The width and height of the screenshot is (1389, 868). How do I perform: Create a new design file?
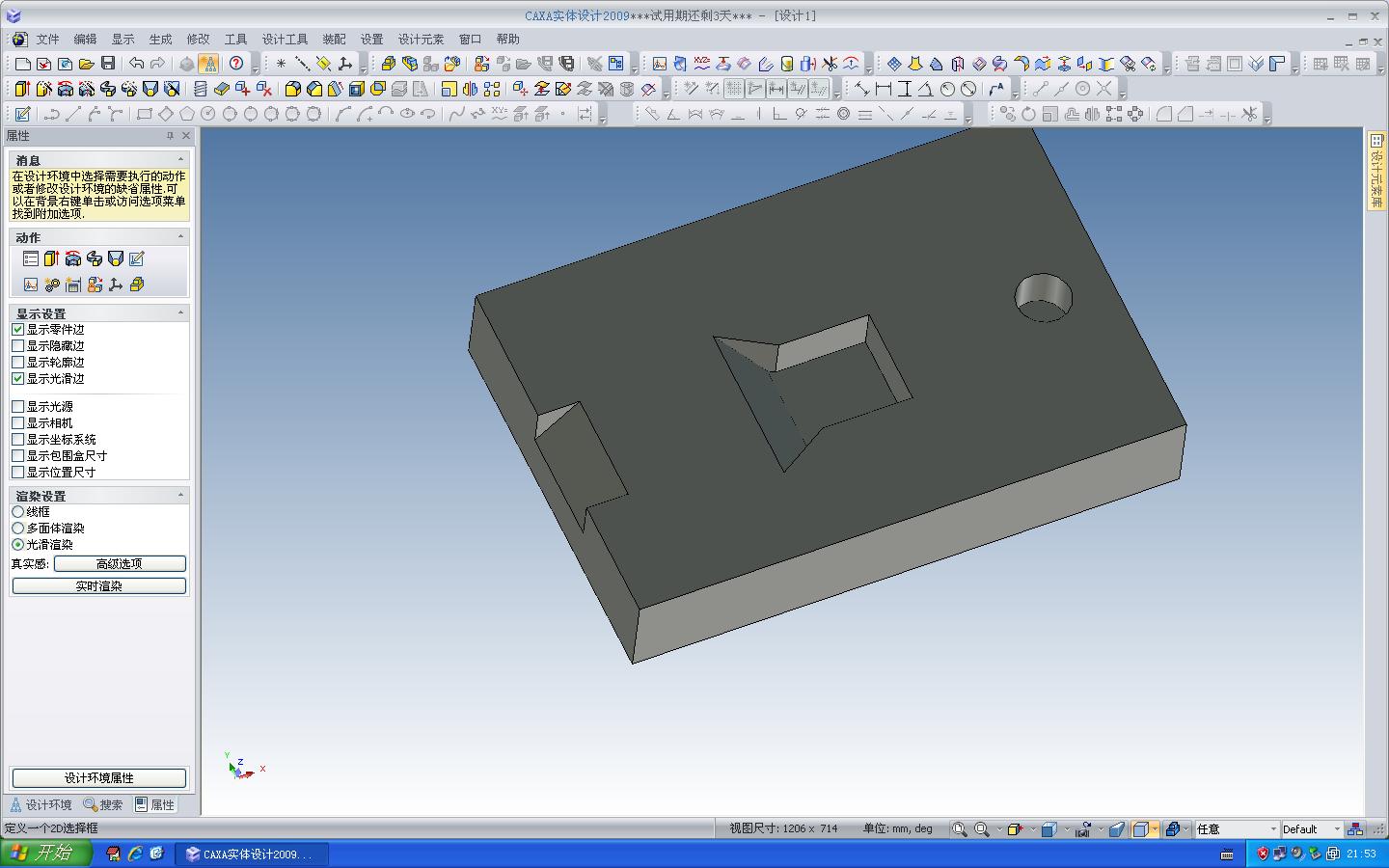click(x=23, y=64)
